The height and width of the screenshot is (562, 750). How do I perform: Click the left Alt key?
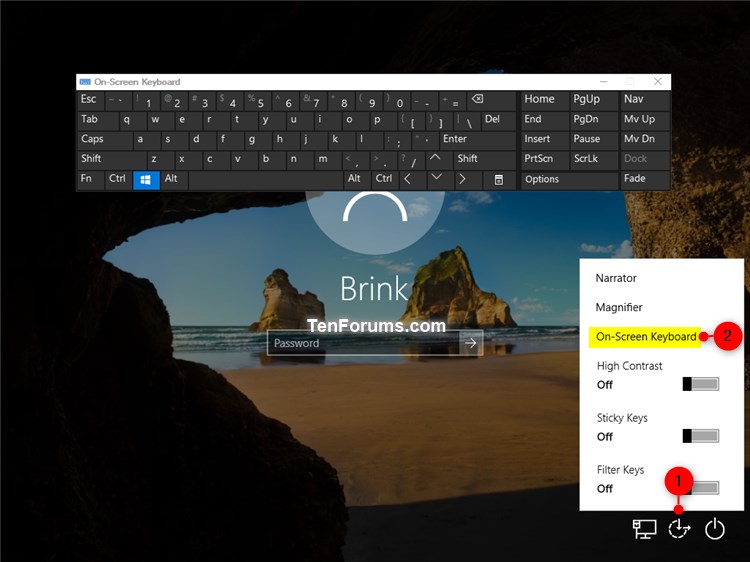pos(174,180)
